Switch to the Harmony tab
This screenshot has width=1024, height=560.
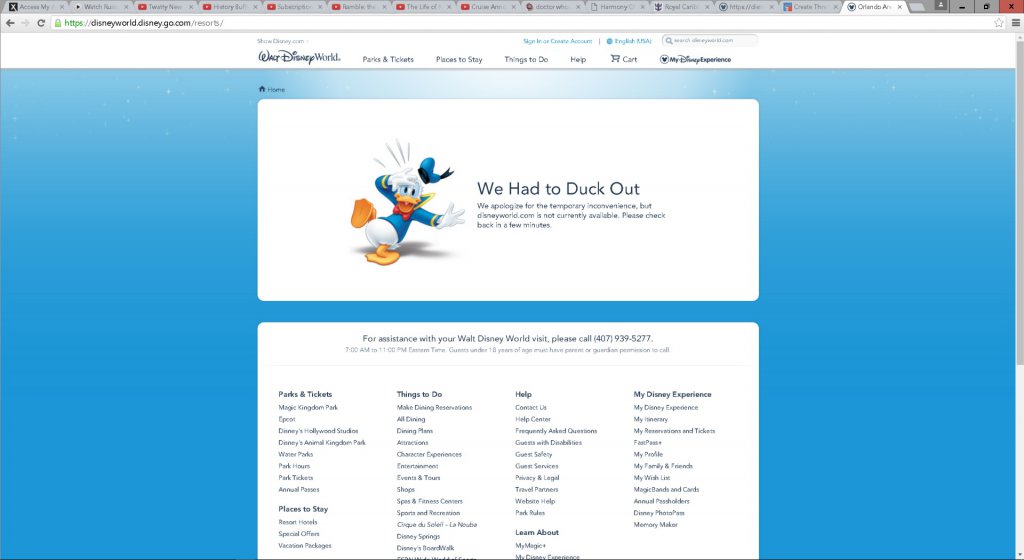(615, 7)
